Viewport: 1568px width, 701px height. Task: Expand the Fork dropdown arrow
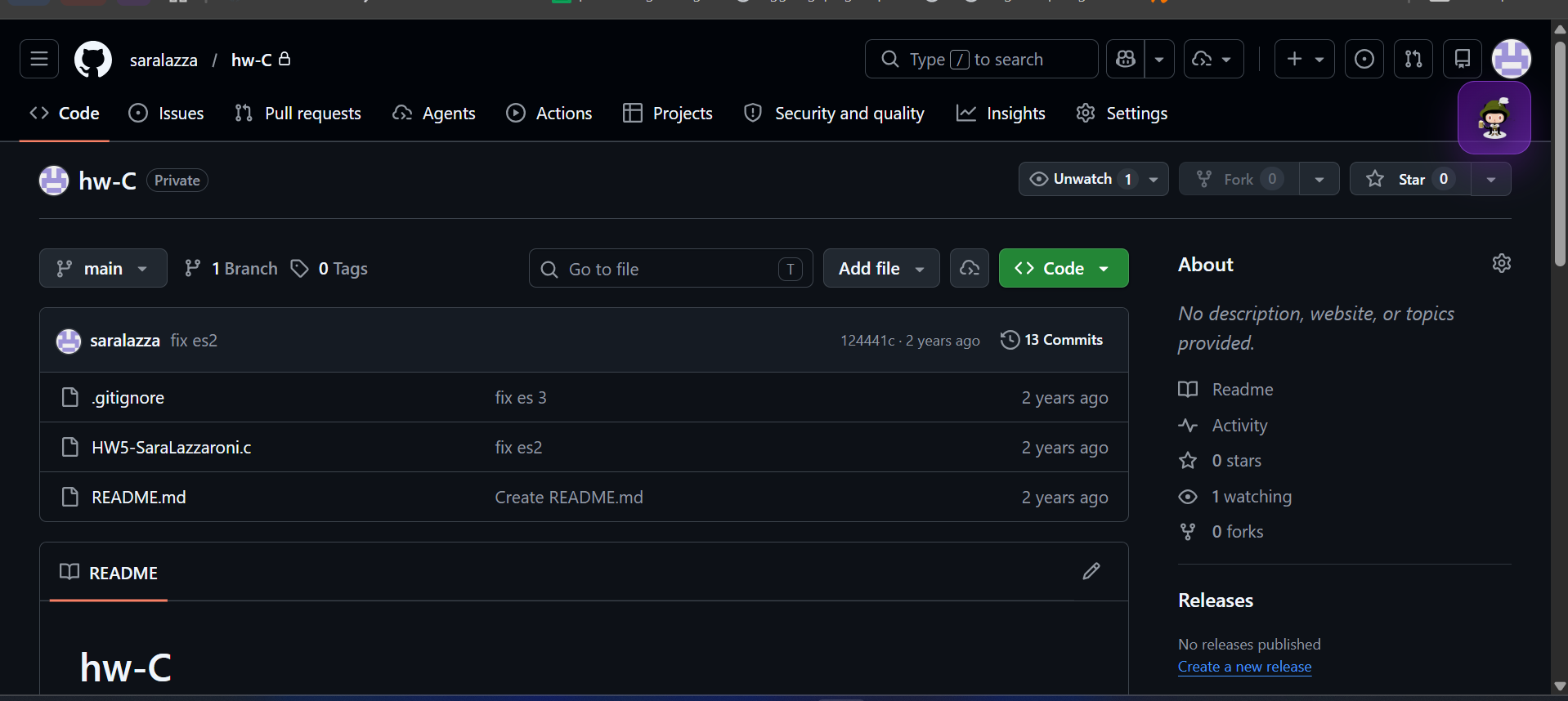tap(1319, 179)
